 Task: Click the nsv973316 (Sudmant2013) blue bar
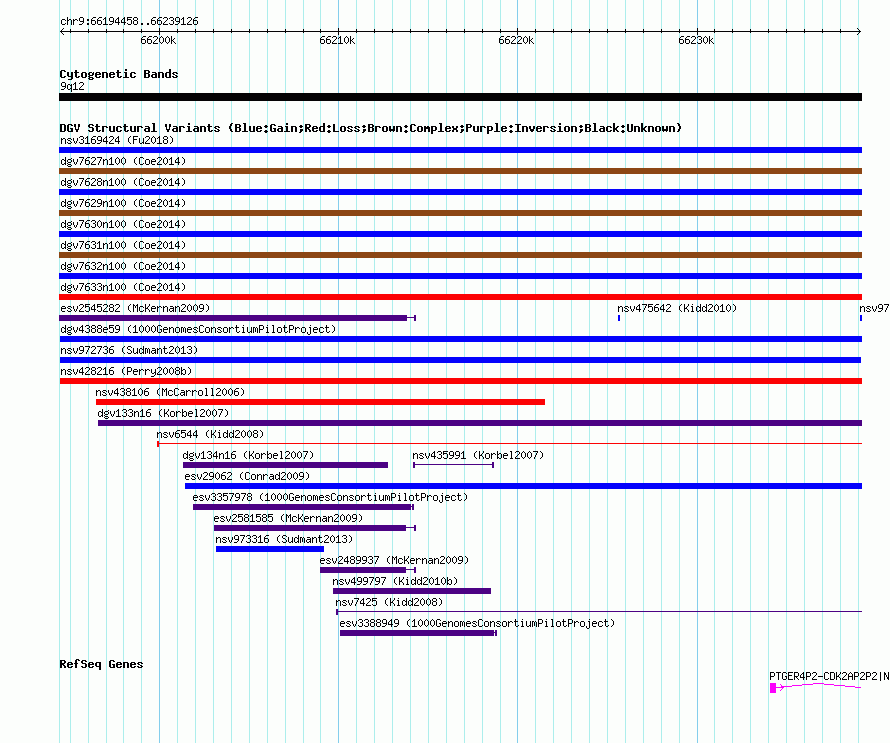pyautogui.click(x=270, y=549)
